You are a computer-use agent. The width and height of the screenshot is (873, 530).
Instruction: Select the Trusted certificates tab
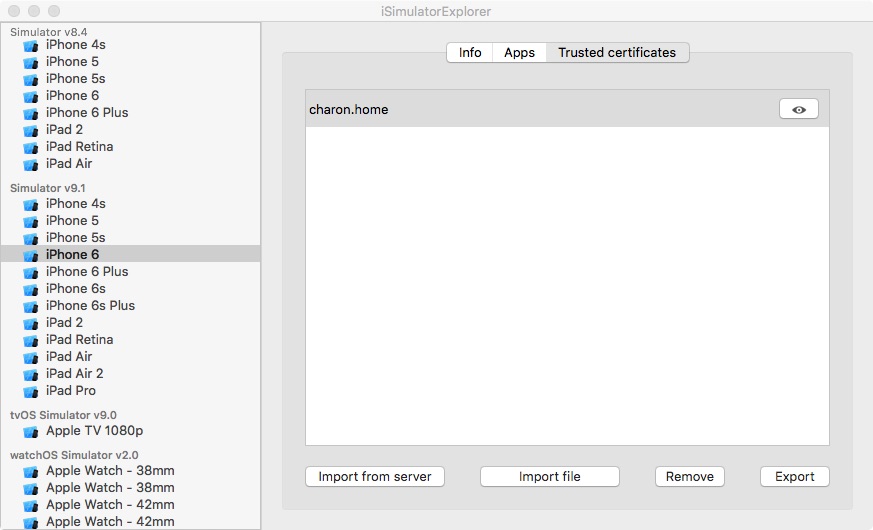(x=617, y=52)
